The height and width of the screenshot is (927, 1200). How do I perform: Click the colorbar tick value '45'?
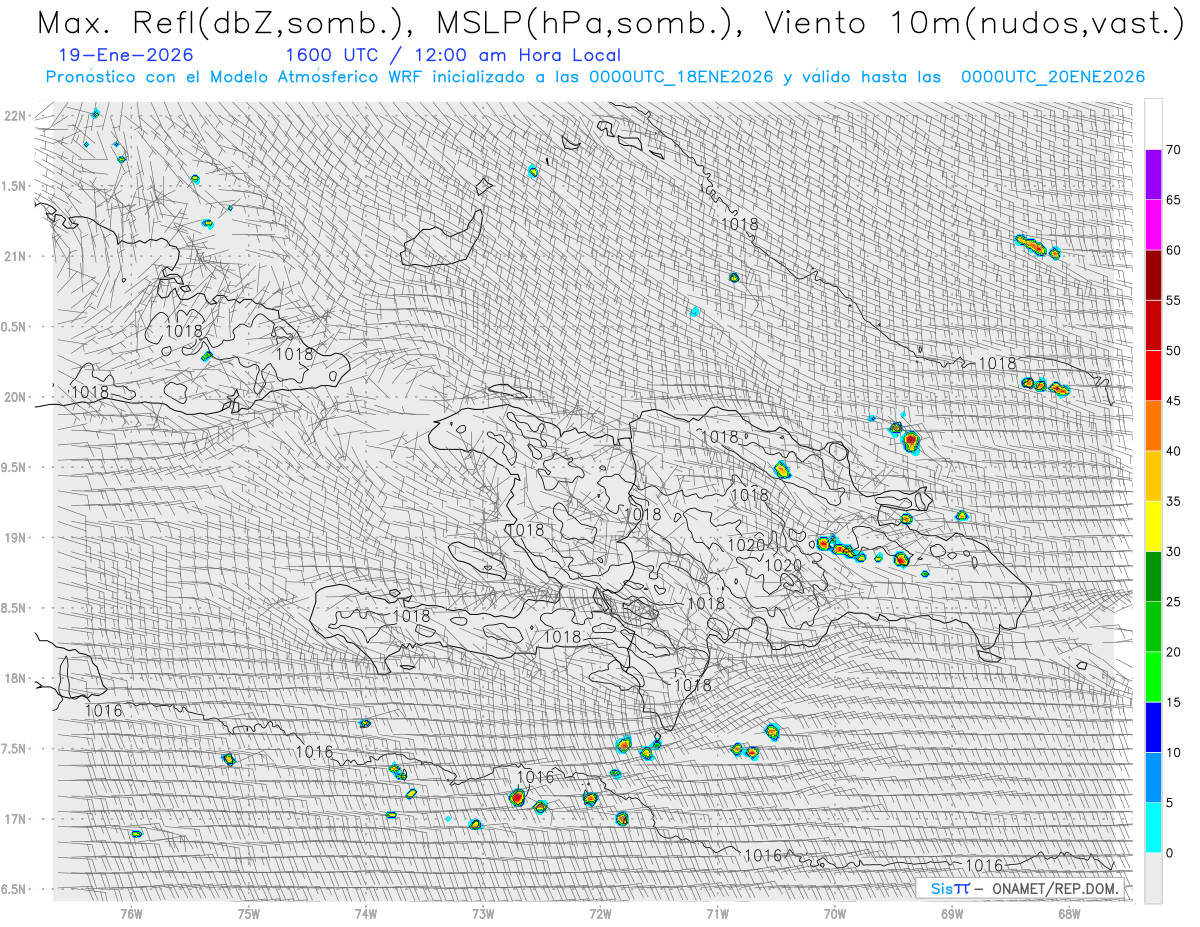click(x=1173, y=401)
